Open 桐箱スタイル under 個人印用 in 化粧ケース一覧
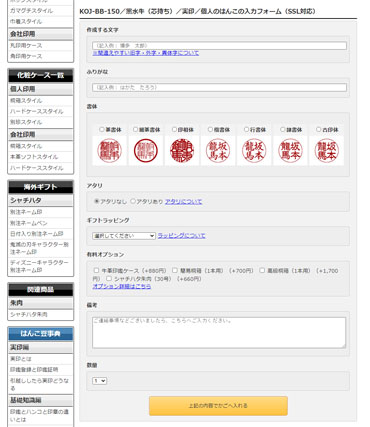 pos(26,101)
